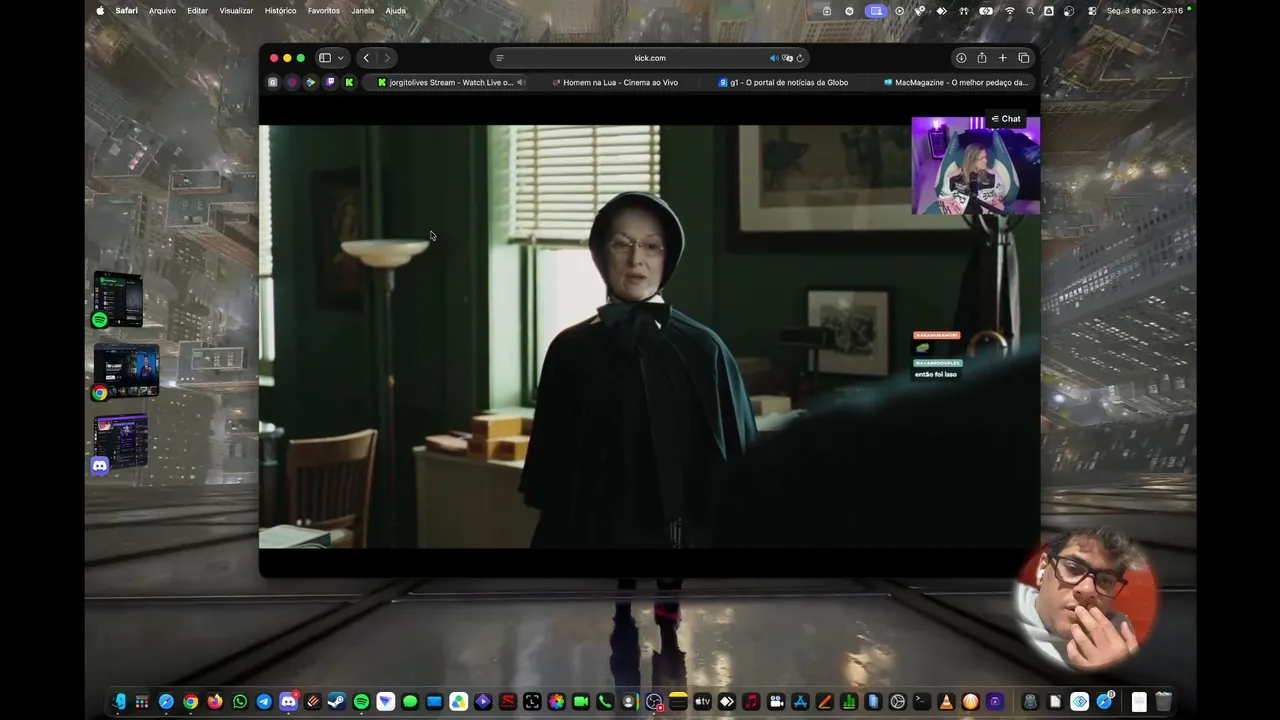Open Spotlight search in menu bar
The image size is (1280, 720).
point(1030,11)
